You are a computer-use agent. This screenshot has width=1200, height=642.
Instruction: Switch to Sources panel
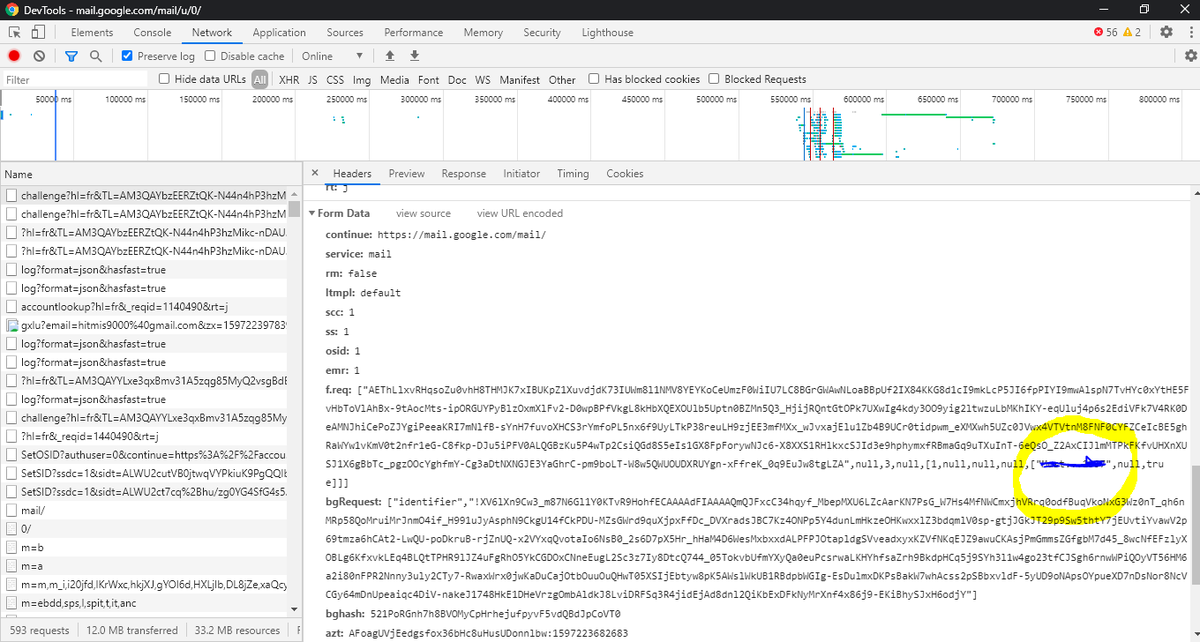(x=345, y=32)
